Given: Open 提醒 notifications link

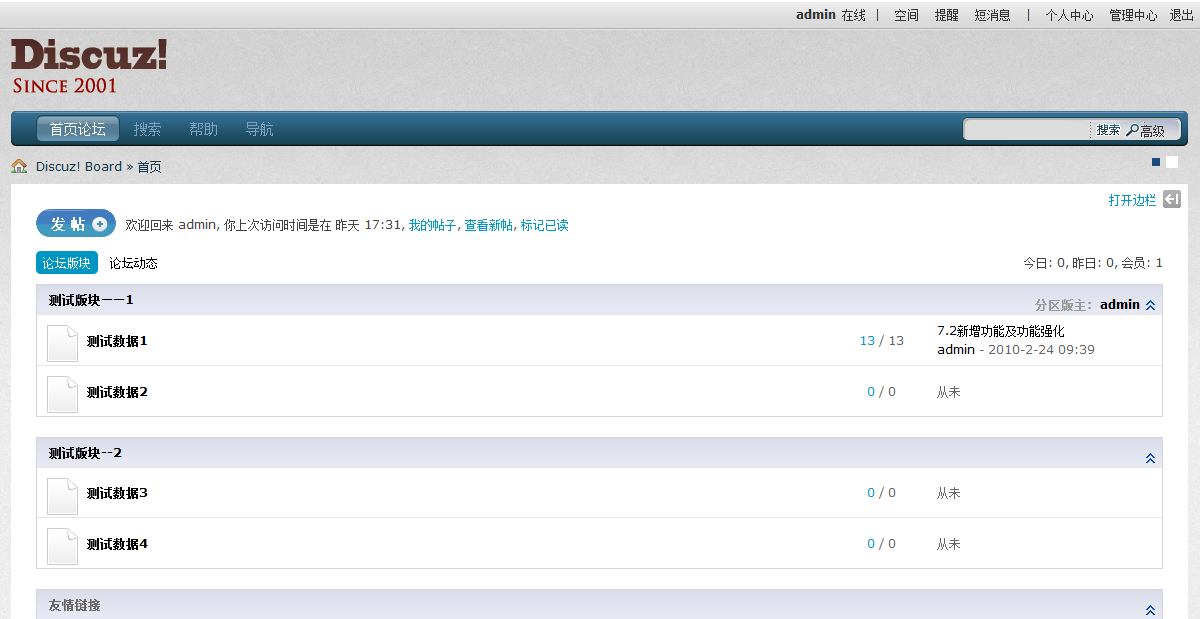Looking at the screenshot, I should pos(946,15).
